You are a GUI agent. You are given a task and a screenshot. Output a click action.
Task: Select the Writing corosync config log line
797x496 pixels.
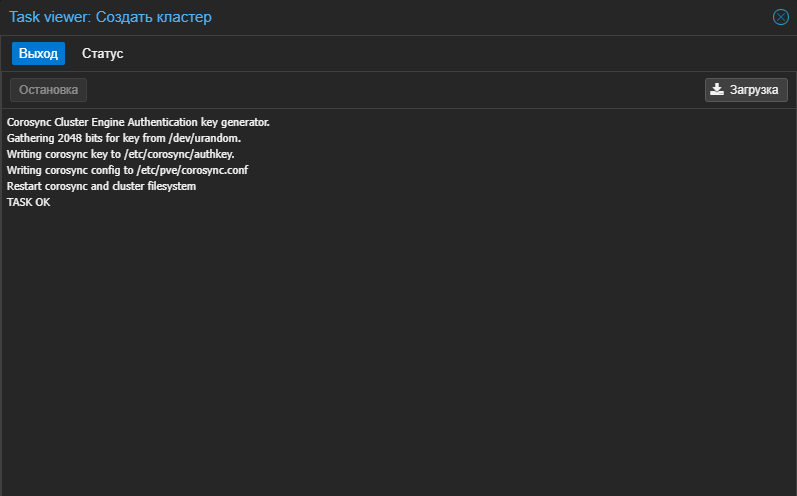[127, 170]
